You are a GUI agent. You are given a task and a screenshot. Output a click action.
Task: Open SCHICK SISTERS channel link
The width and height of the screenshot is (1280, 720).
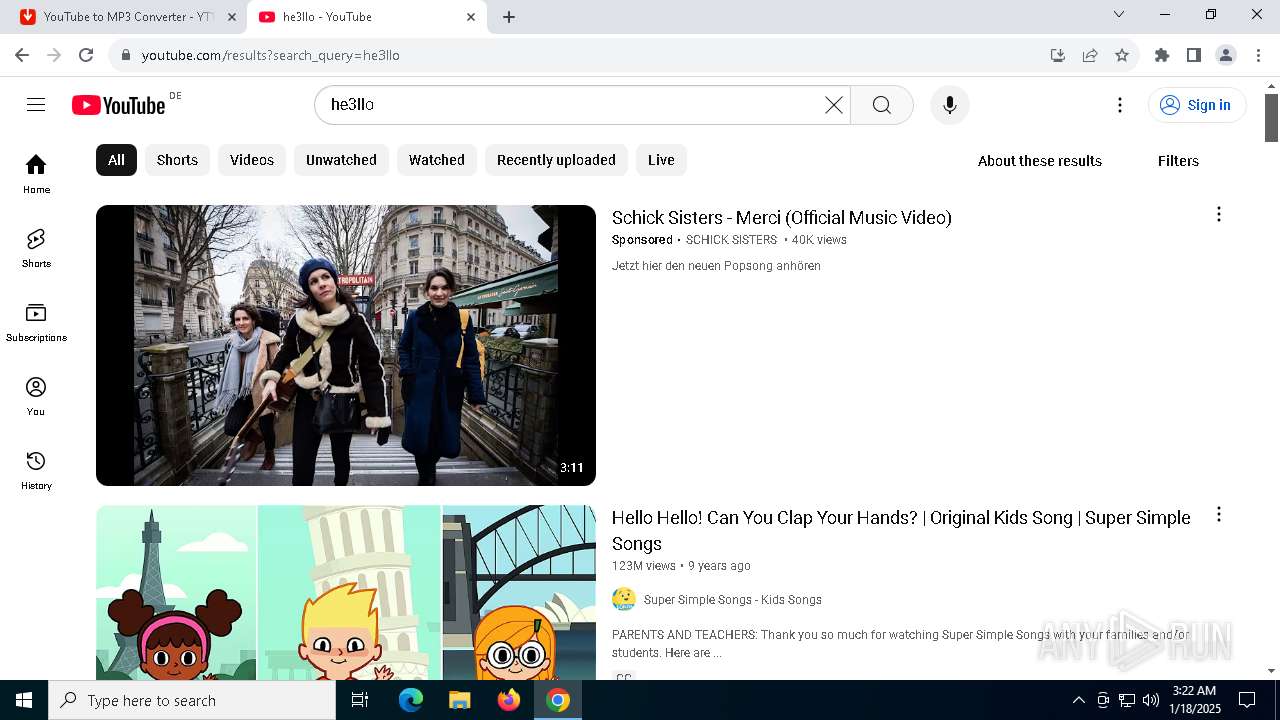tap(731, 240)
